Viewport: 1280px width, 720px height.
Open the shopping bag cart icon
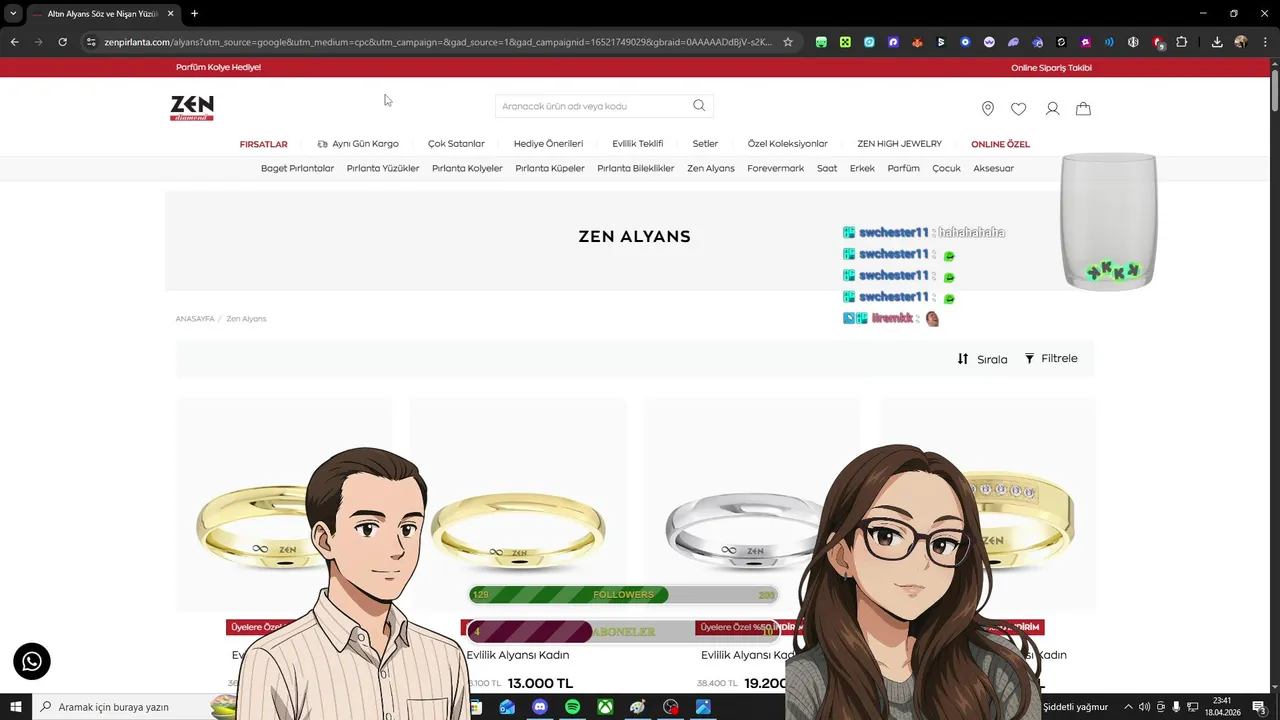coord(1083,108)
